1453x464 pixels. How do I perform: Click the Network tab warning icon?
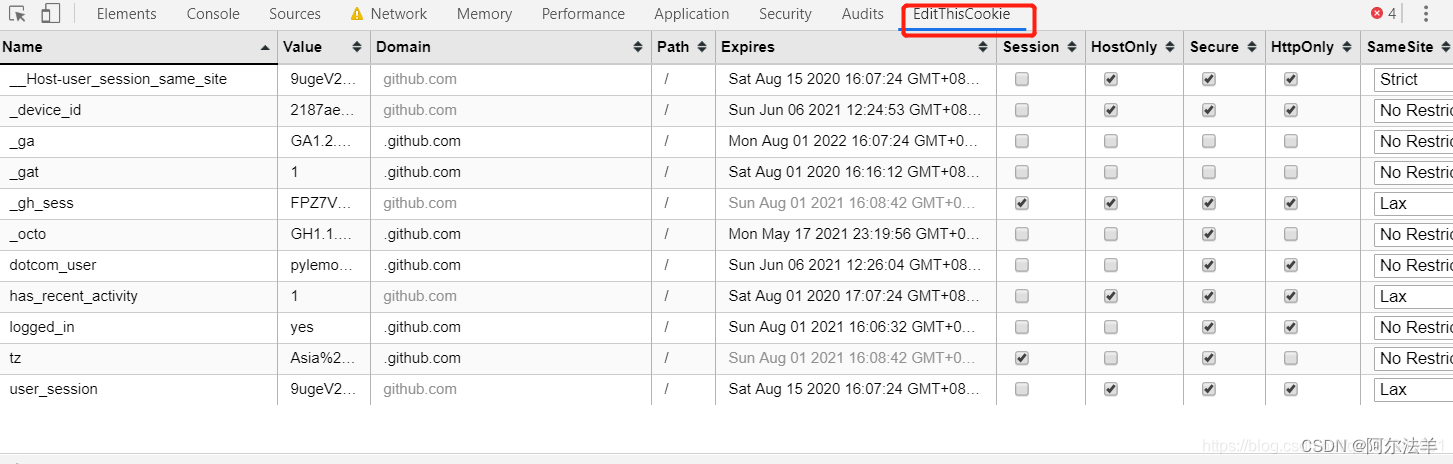[357, 15]
